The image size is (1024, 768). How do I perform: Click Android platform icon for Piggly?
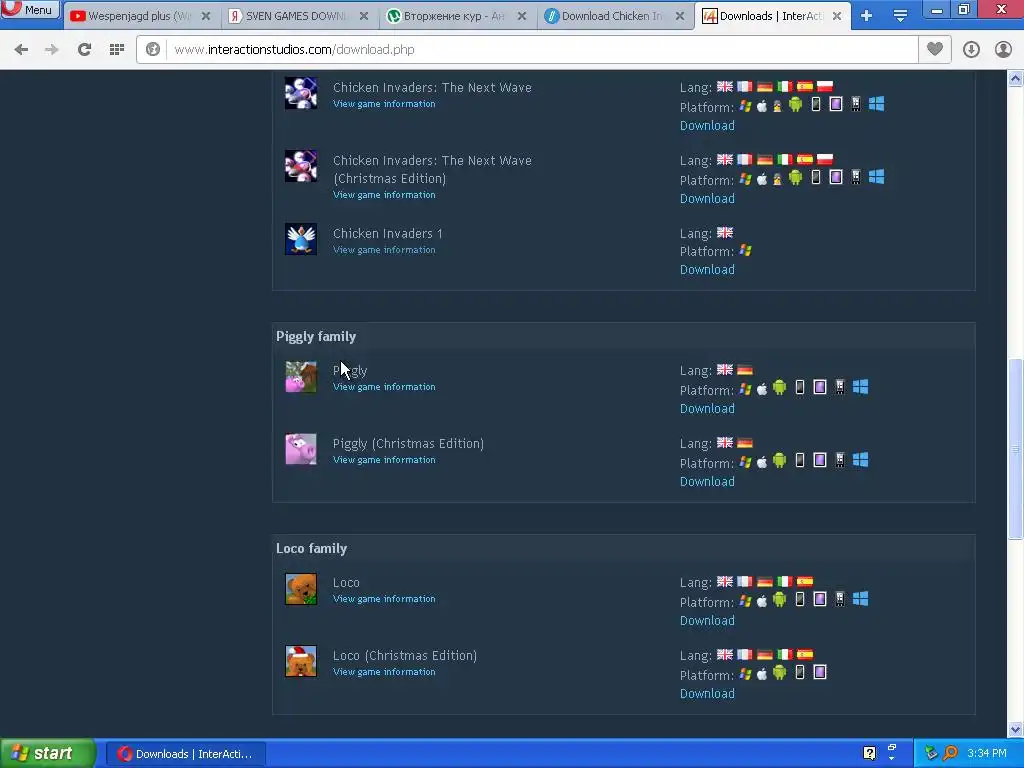(x=780, y=388)
